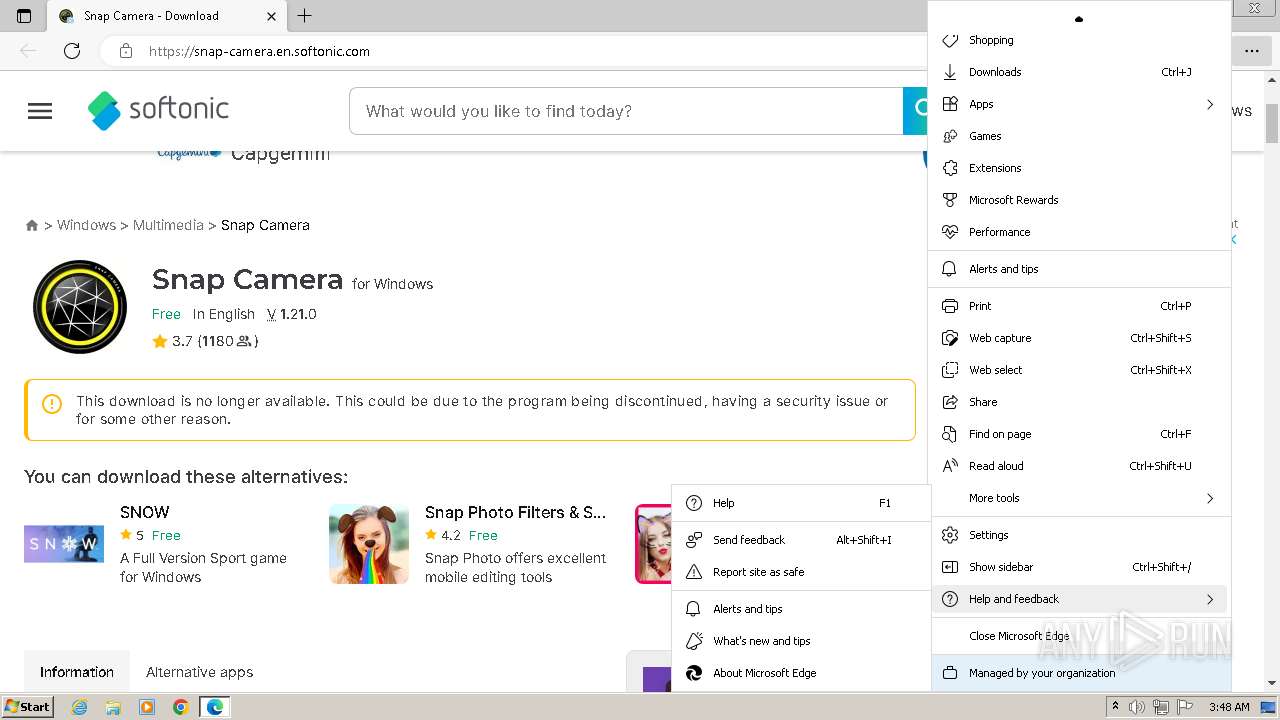Expand Help and feedback submenu arrow

coord(1210,599)
